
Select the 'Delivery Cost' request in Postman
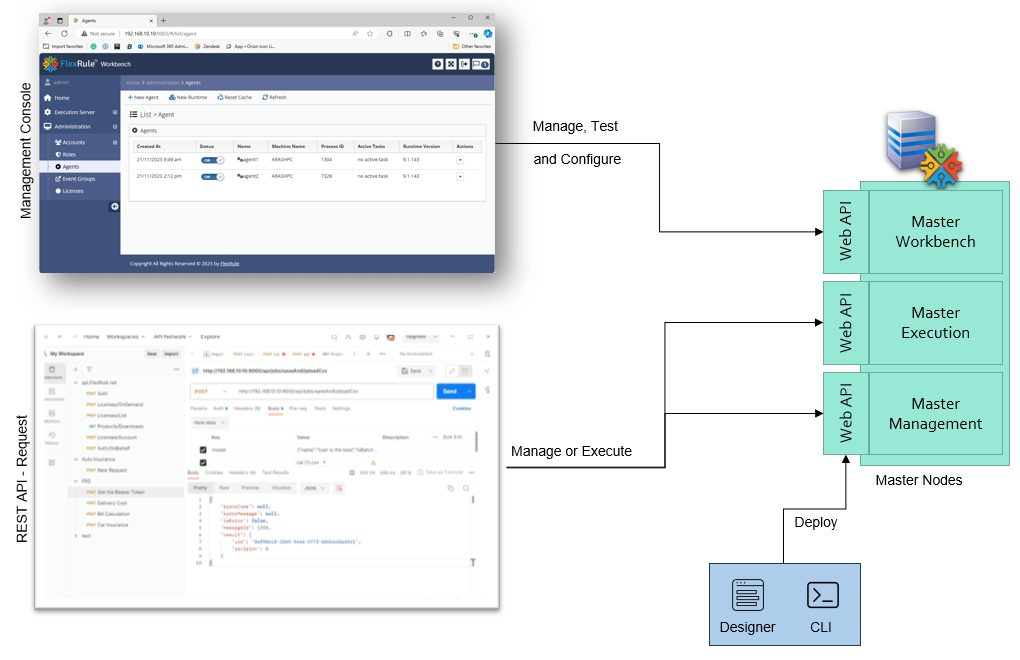(112, 503)
